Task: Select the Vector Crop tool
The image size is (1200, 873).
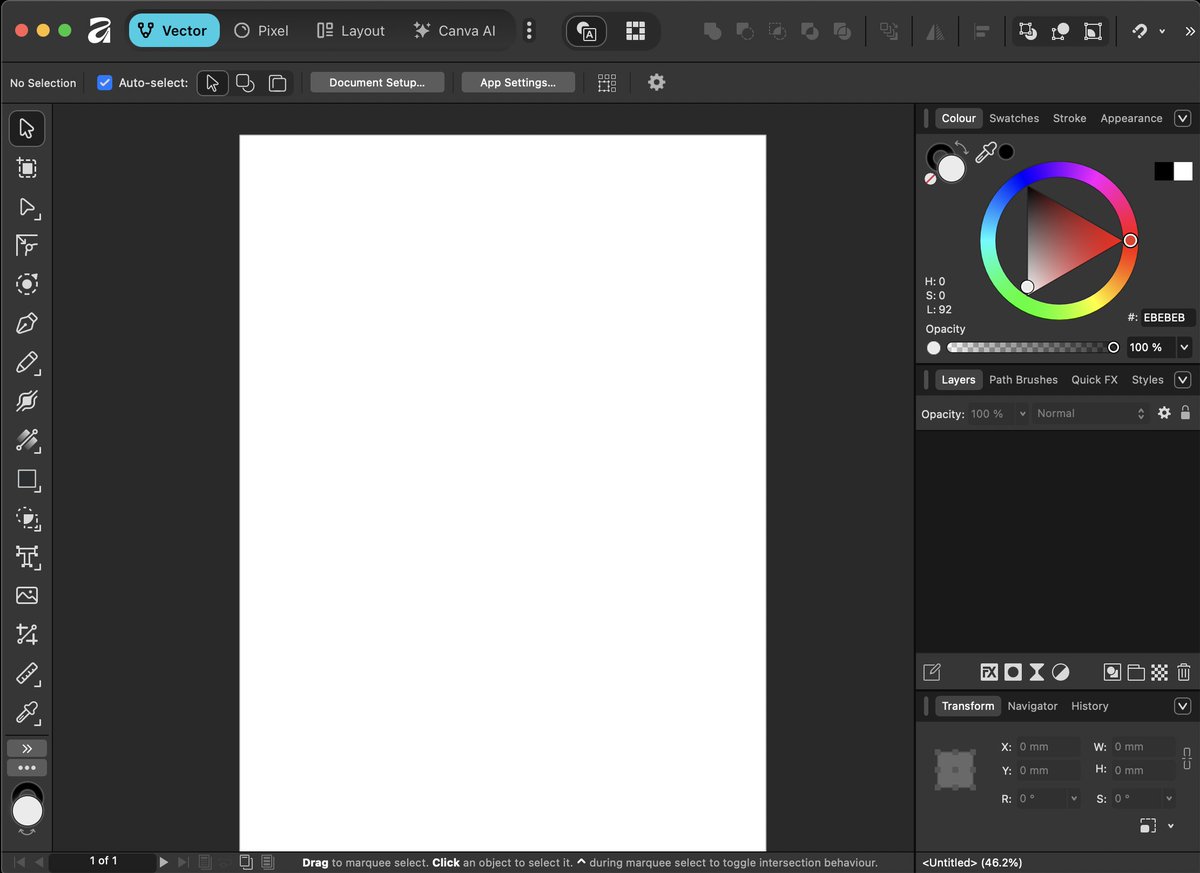Action: 27,634
